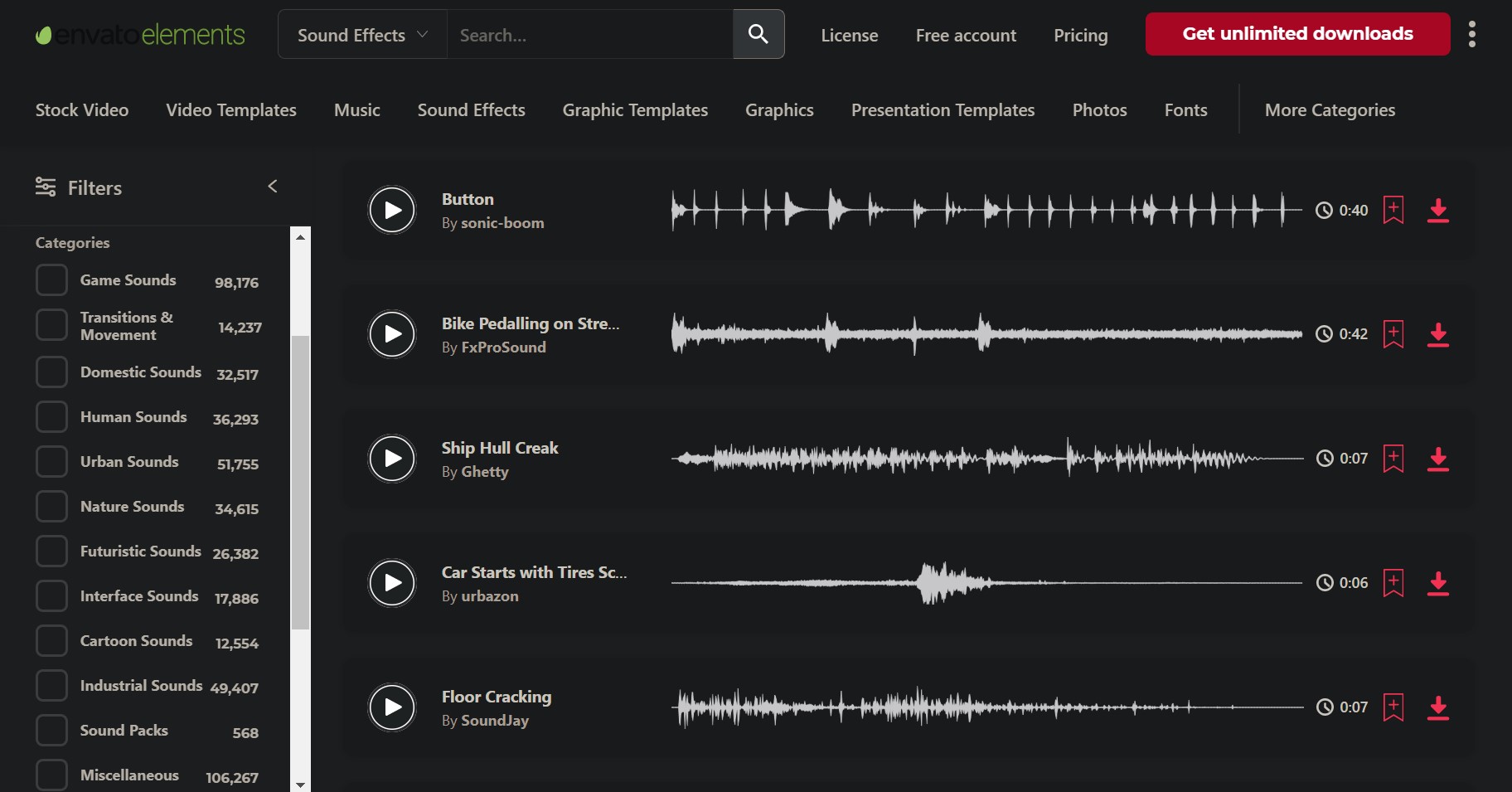Open the Pricing page link

coord(1081,35)
